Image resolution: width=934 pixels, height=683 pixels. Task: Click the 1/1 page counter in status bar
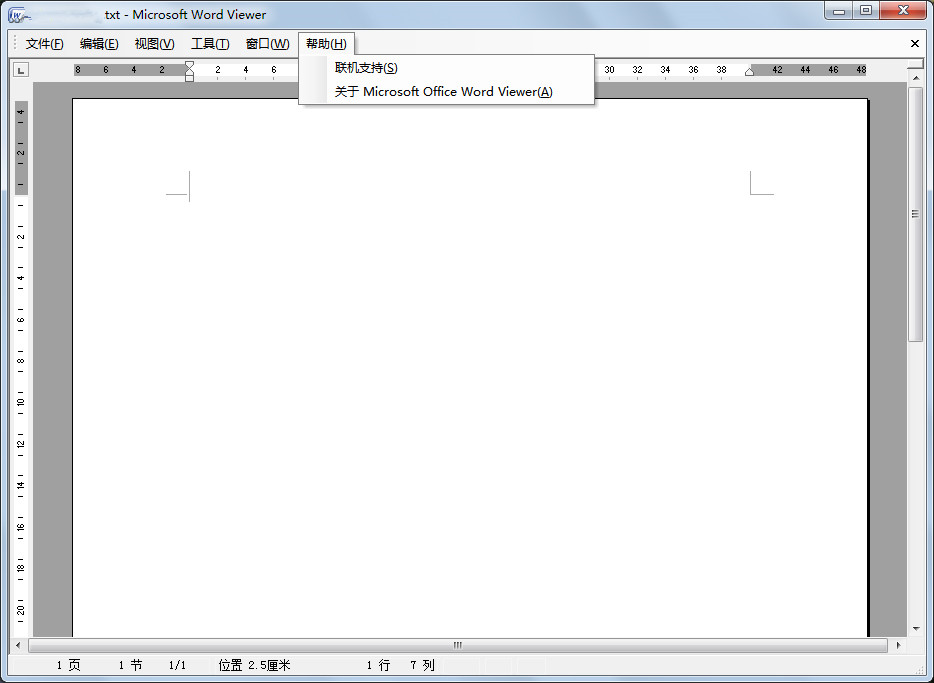(x=177, y=664)
